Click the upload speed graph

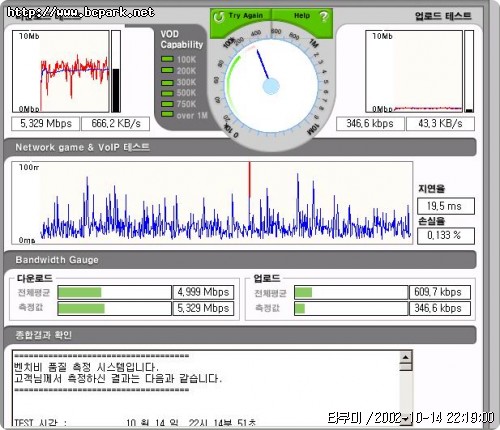pyautogui.click(x=414, y=71)
